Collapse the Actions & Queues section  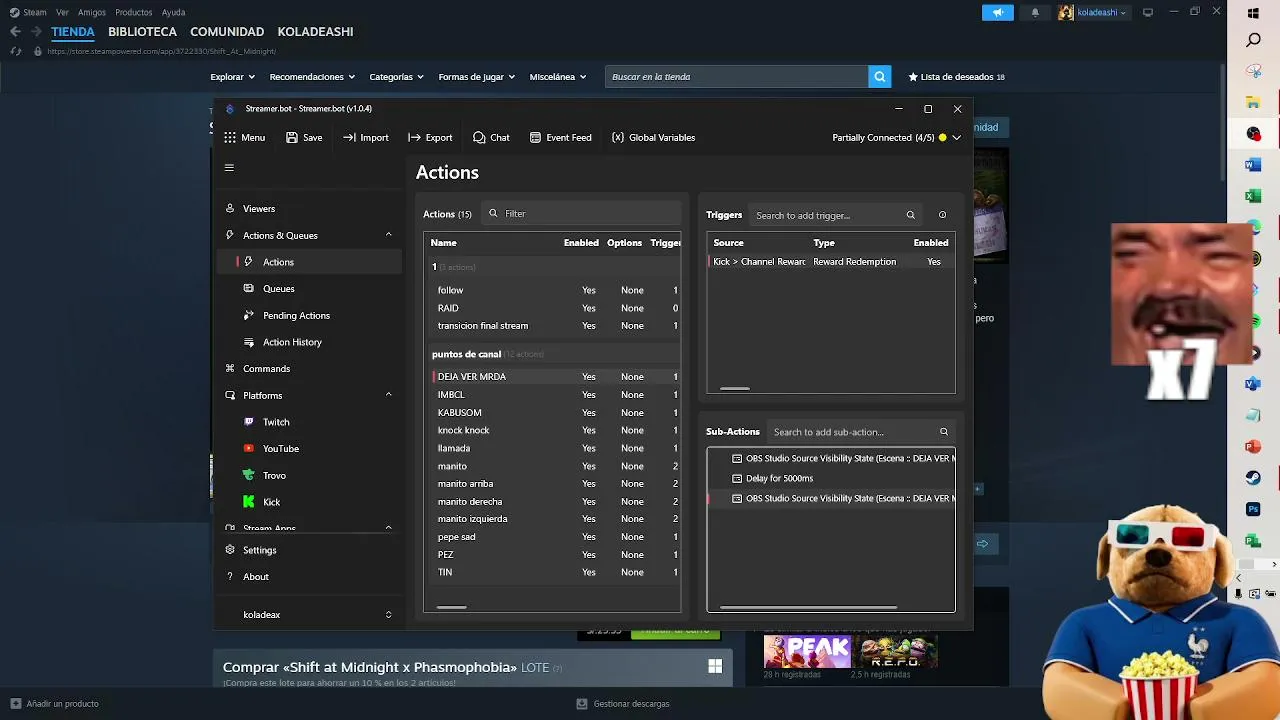click(388, 235)
